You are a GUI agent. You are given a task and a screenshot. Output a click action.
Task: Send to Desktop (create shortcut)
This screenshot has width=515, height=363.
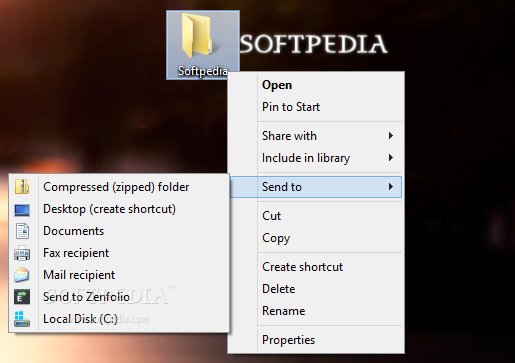[x=119, y=209]
